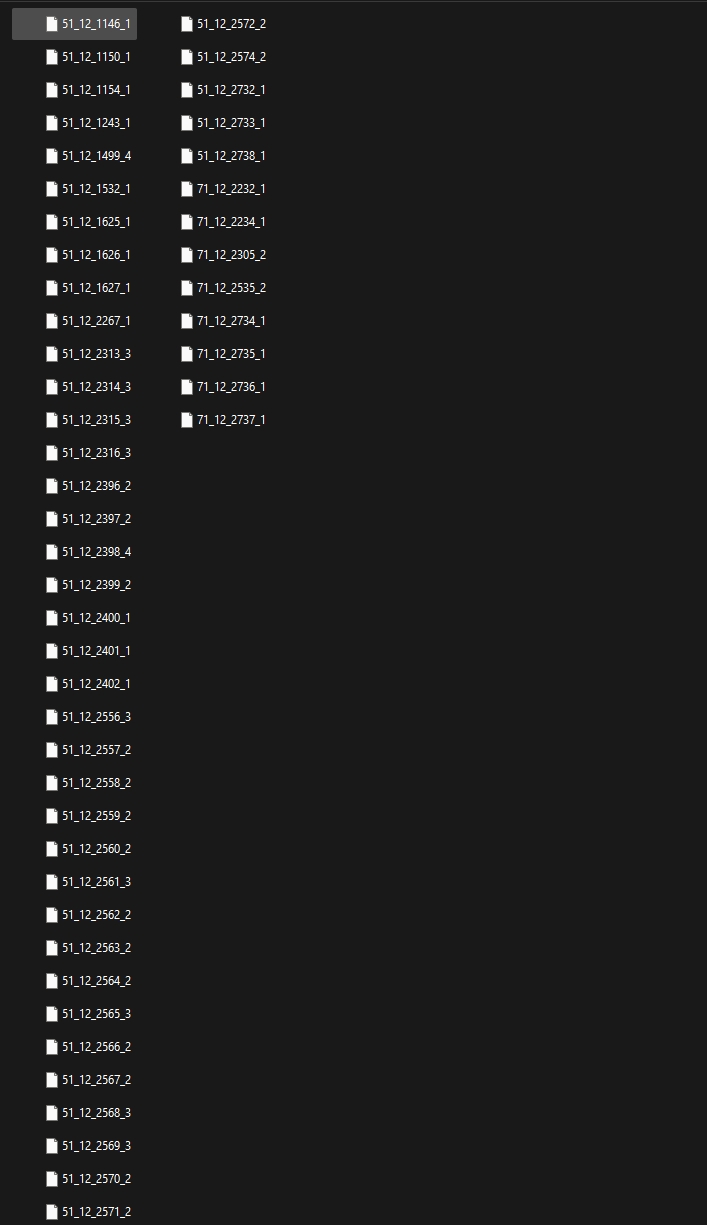The height and width of the screenshot is (1225, 707).
Task: Click the entry 71_12_2535_2
Action: point(231,287)
